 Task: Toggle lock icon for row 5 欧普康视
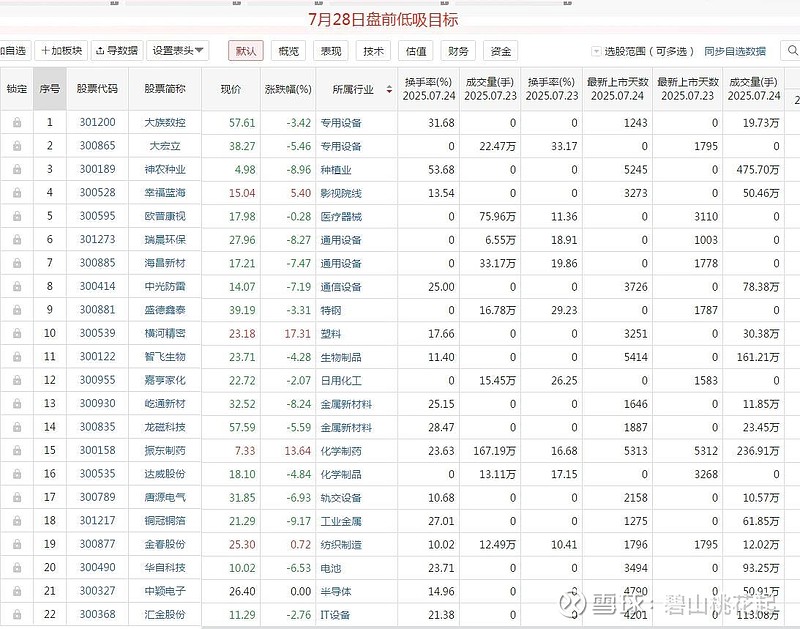pos(17,216)
